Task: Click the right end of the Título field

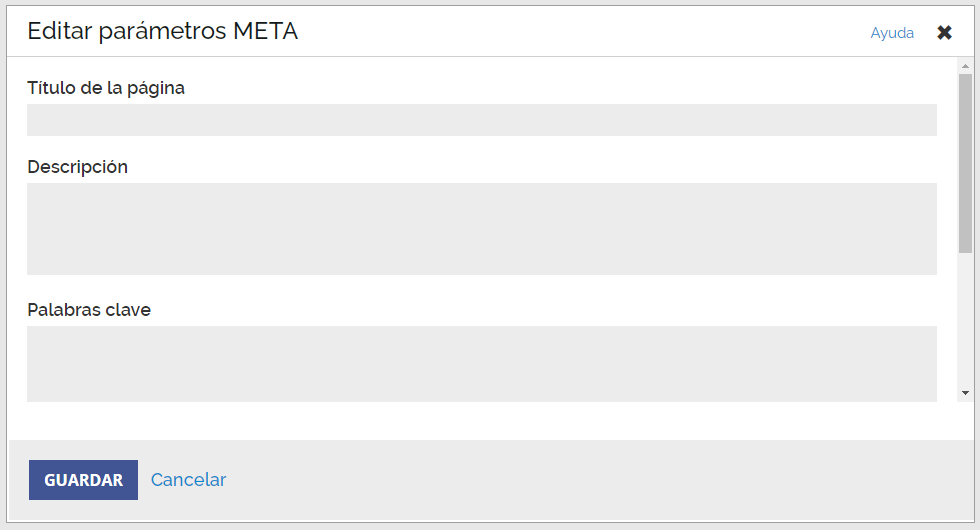Action: point(926,120)
